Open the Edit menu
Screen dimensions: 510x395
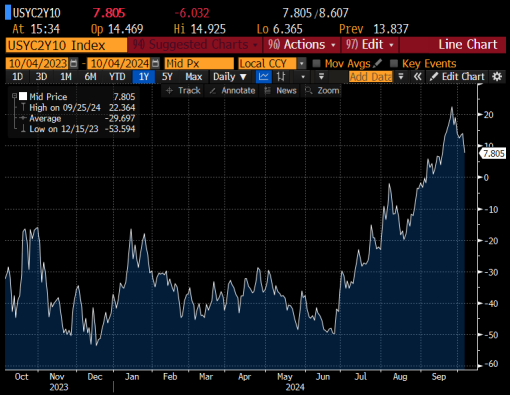pyautogui.click(x=369, y=45)
